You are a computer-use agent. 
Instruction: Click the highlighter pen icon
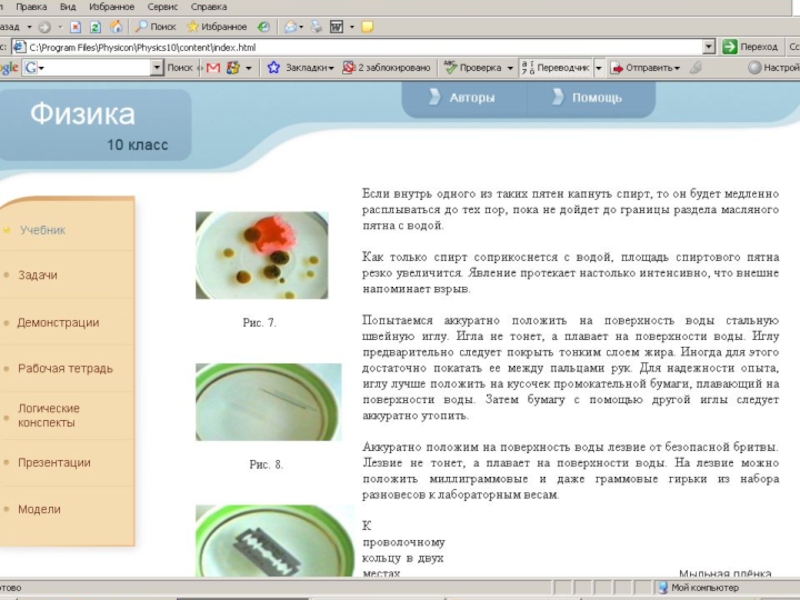pyautogui.click(x=695, y=67)
